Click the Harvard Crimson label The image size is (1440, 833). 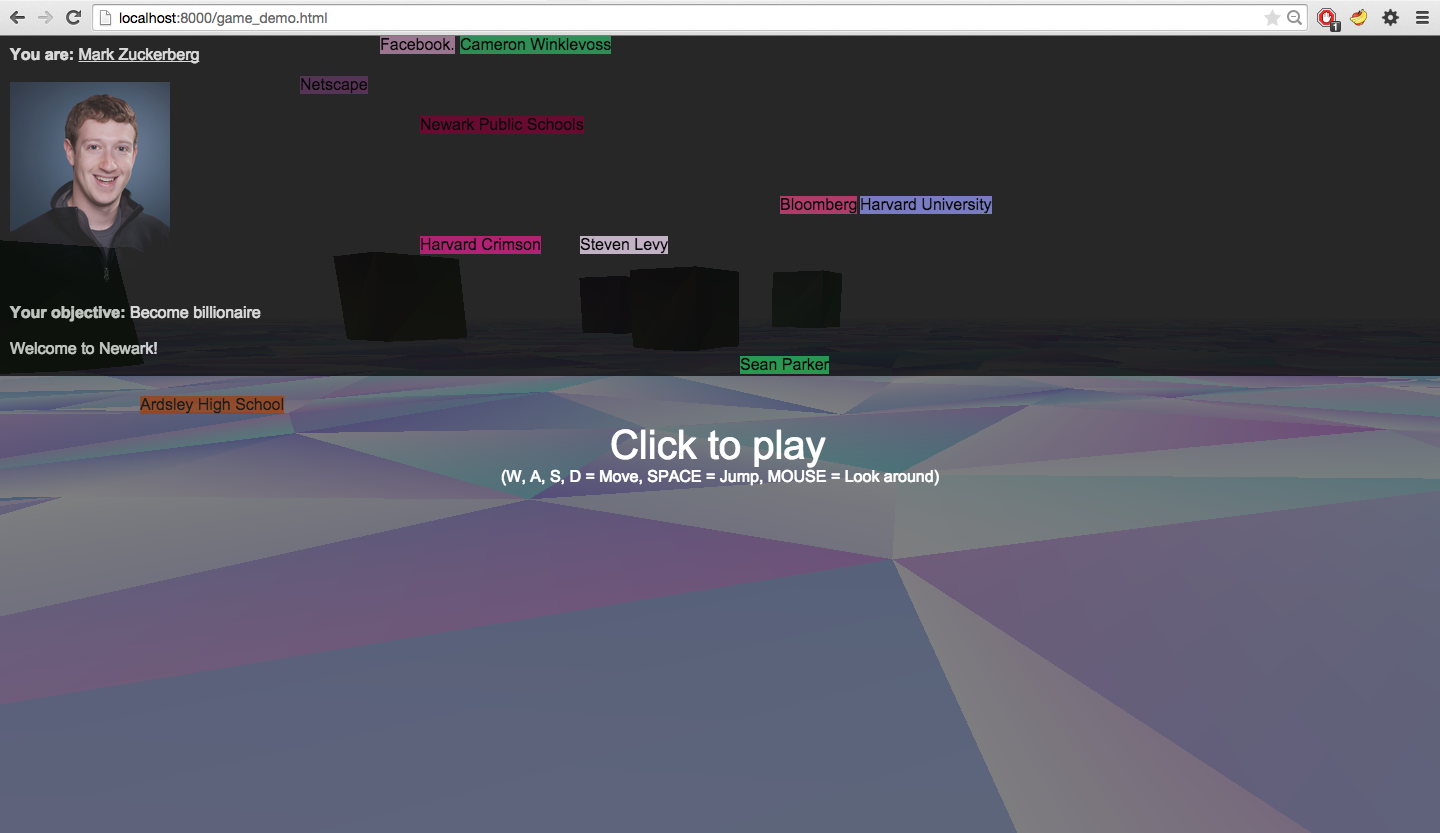click(480, 245)
